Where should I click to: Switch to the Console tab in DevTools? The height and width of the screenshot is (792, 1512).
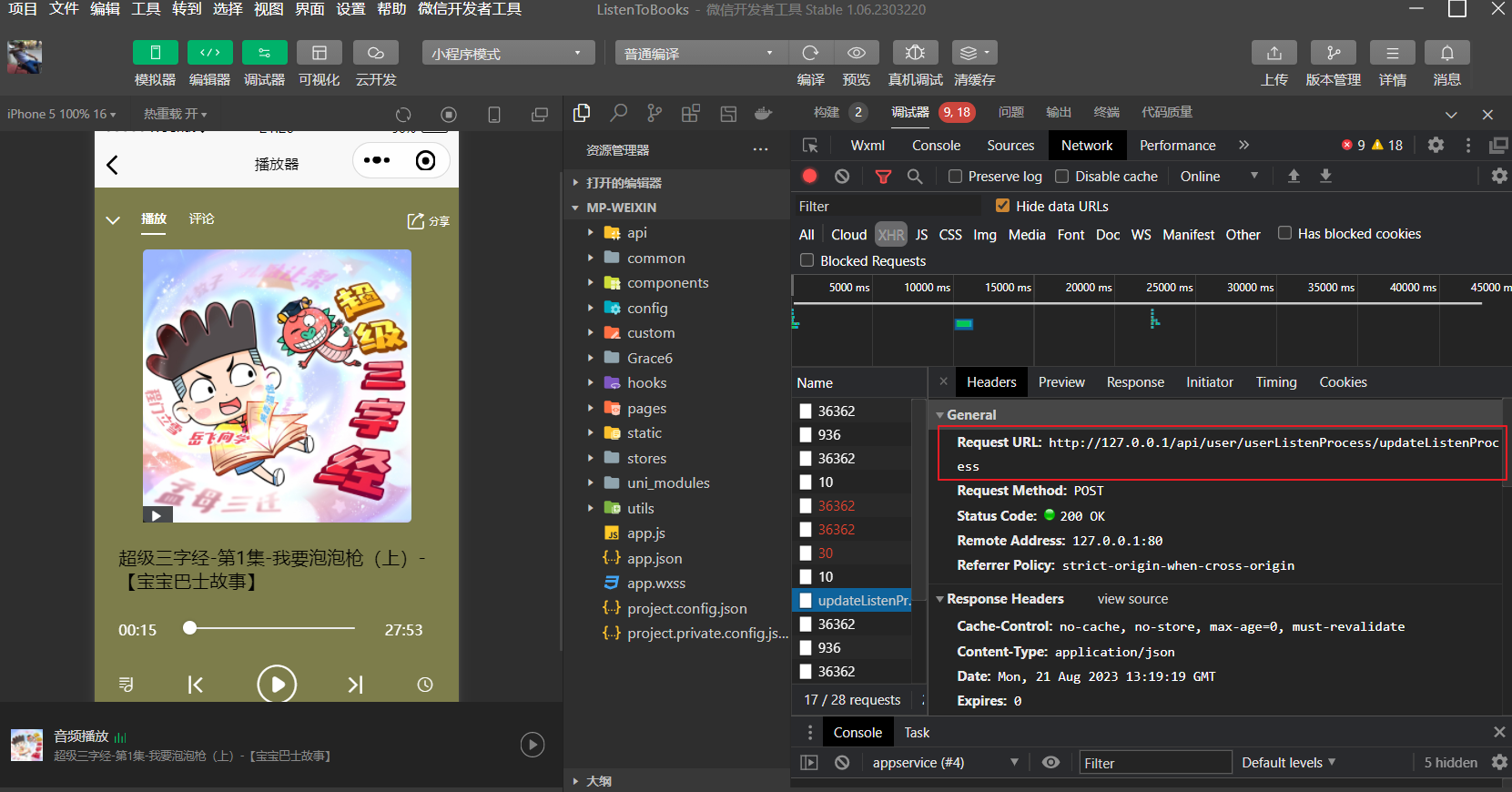pos(936,146)
